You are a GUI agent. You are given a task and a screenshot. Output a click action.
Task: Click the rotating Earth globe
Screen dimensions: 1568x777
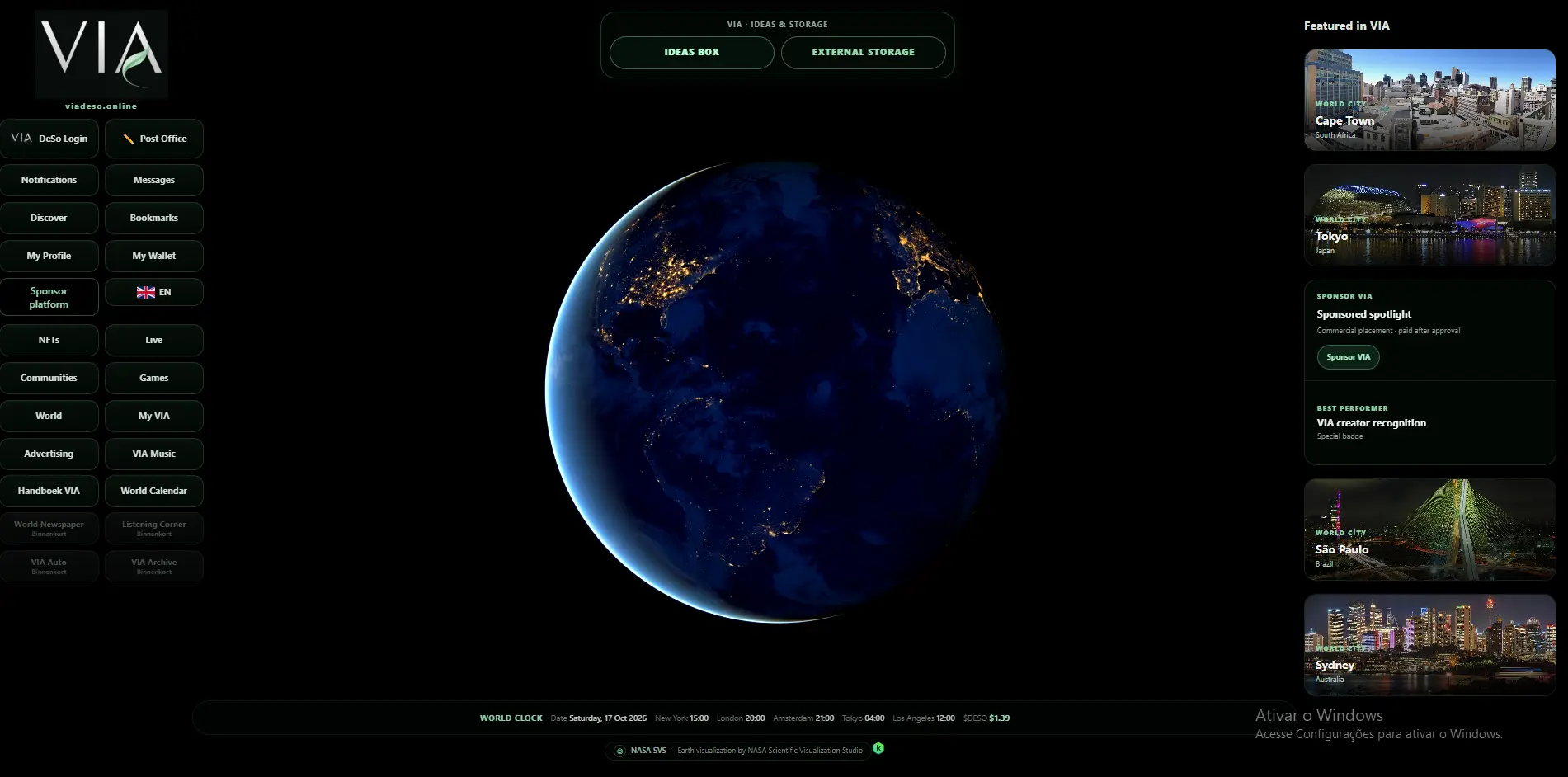click(775, 392)
